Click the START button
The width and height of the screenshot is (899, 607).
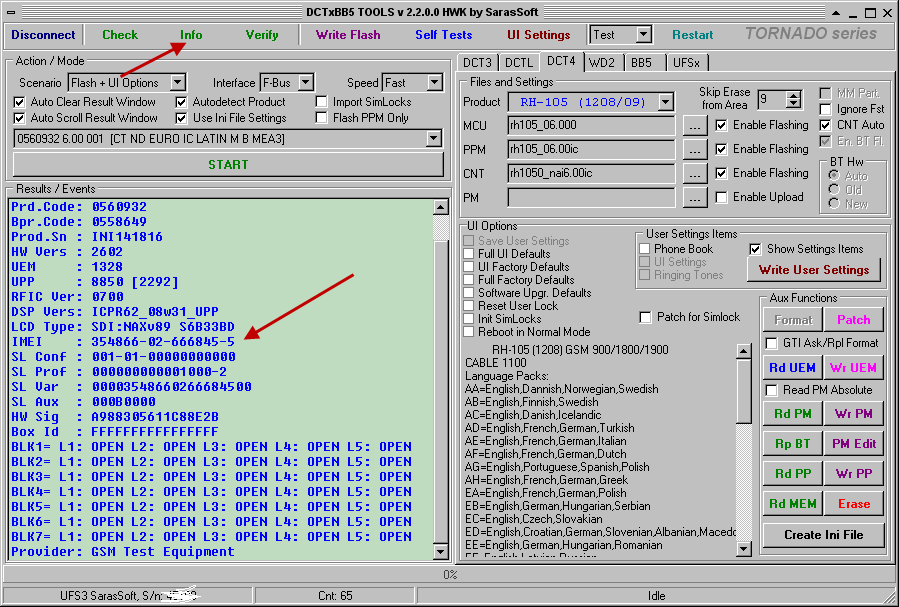(x=228, y=165)
